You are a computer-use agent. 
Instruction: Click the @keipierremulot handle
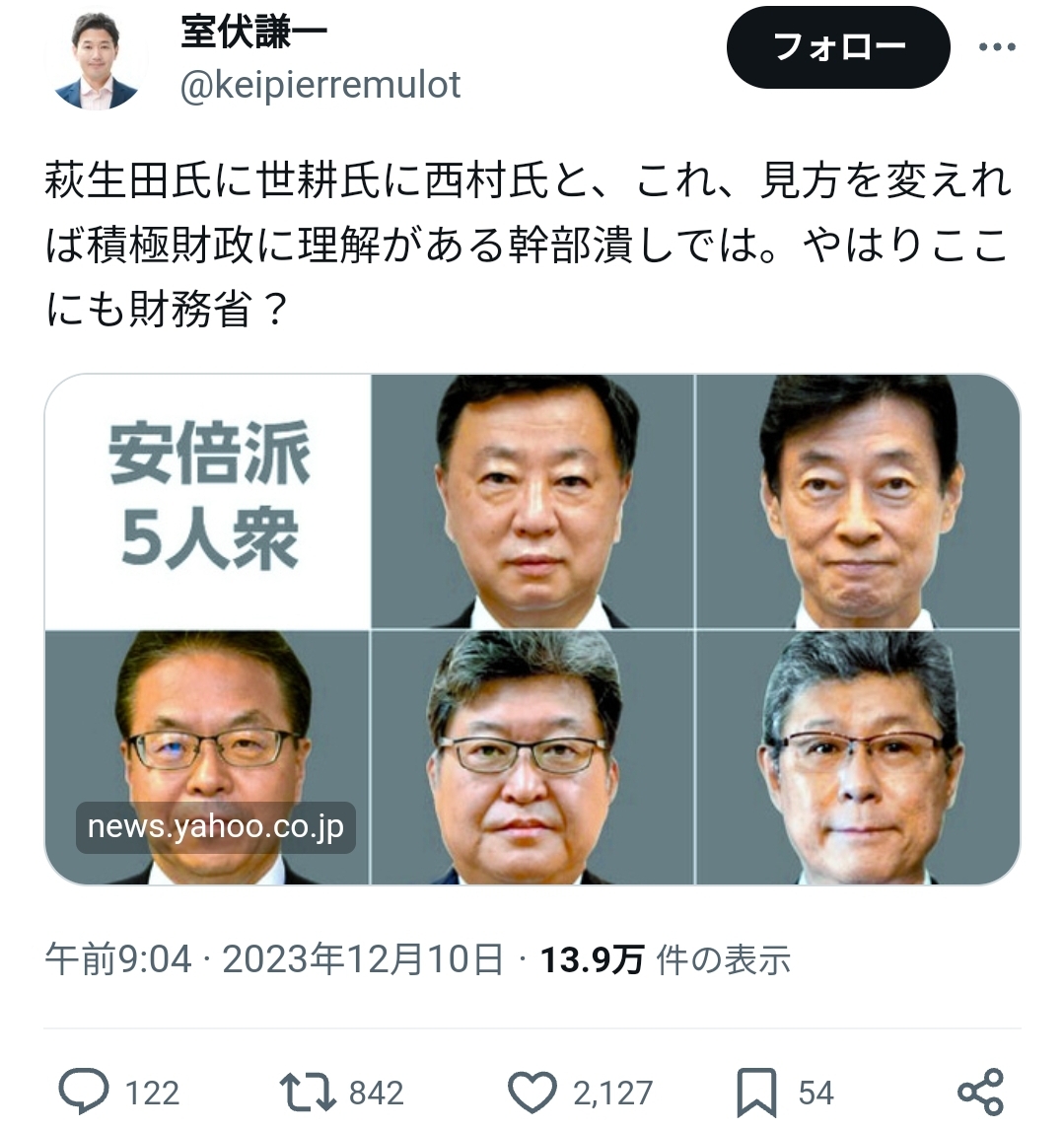coord(320,85)
